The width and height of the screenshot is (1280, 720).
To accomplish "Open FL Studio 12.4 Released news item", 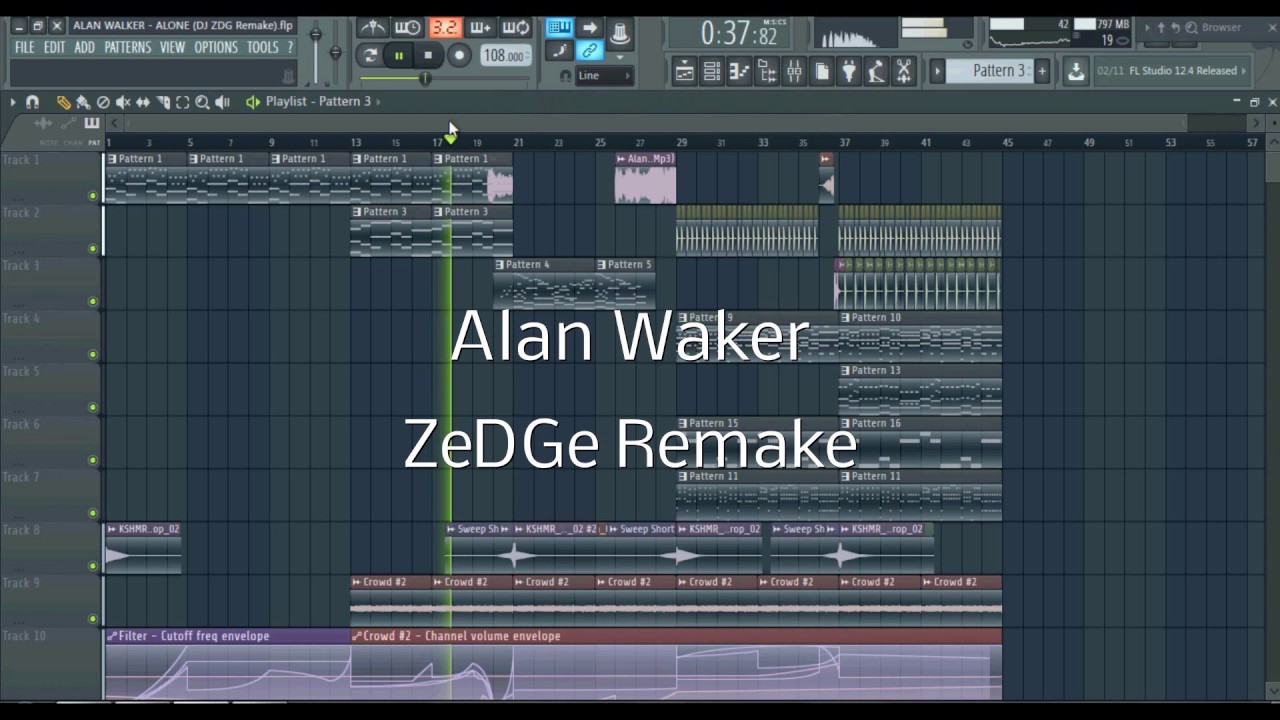I will point(1170,71).
